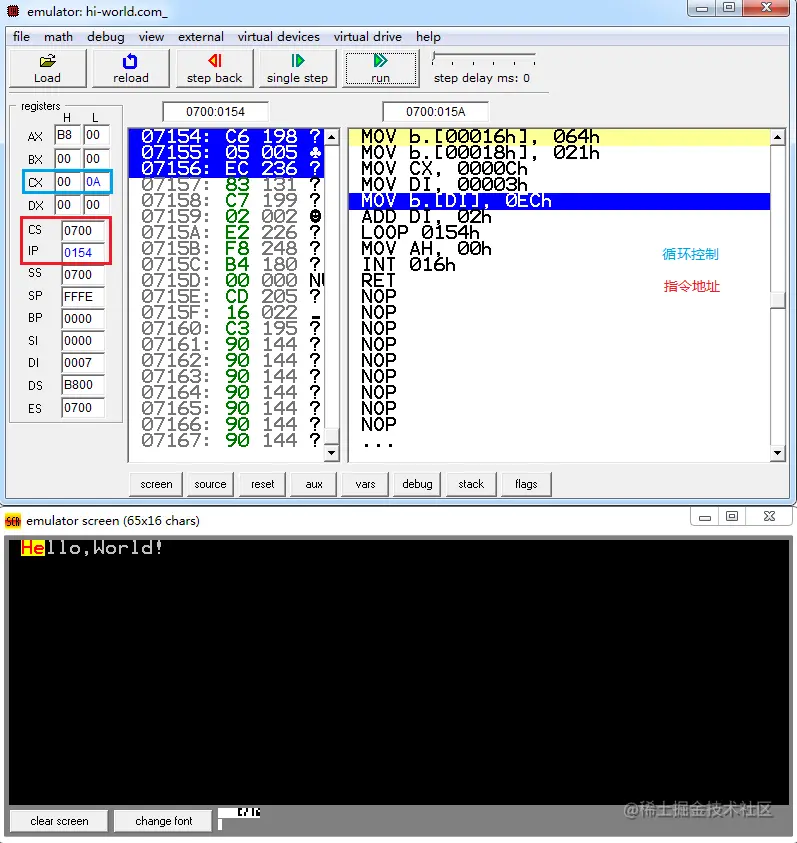The height and width of the screenshot is (843, 797).
Task: Click the SI register field
Action: point(83,341)
